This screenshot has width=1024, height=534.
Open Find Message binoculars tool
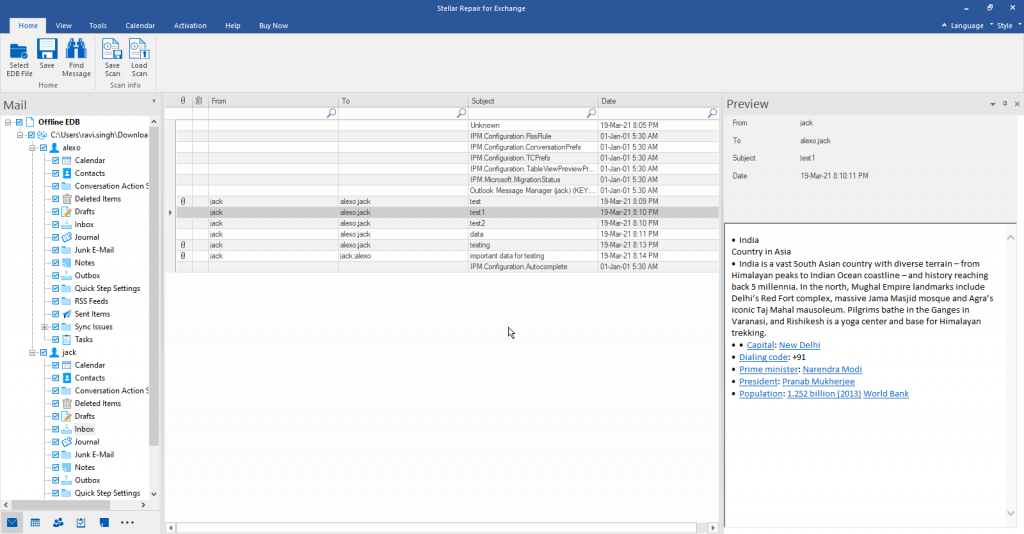pyautogui.click(x=76, y=58)
